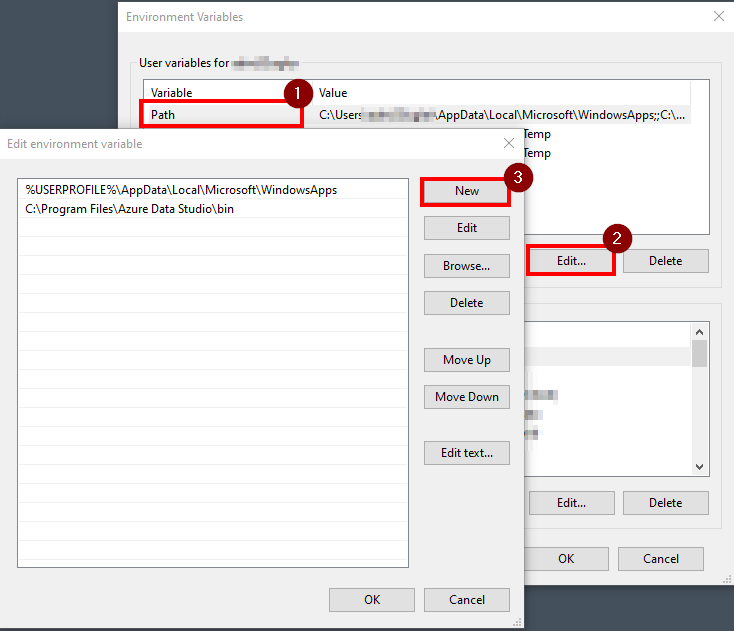Click the second Temp value row

pos(537,153)
